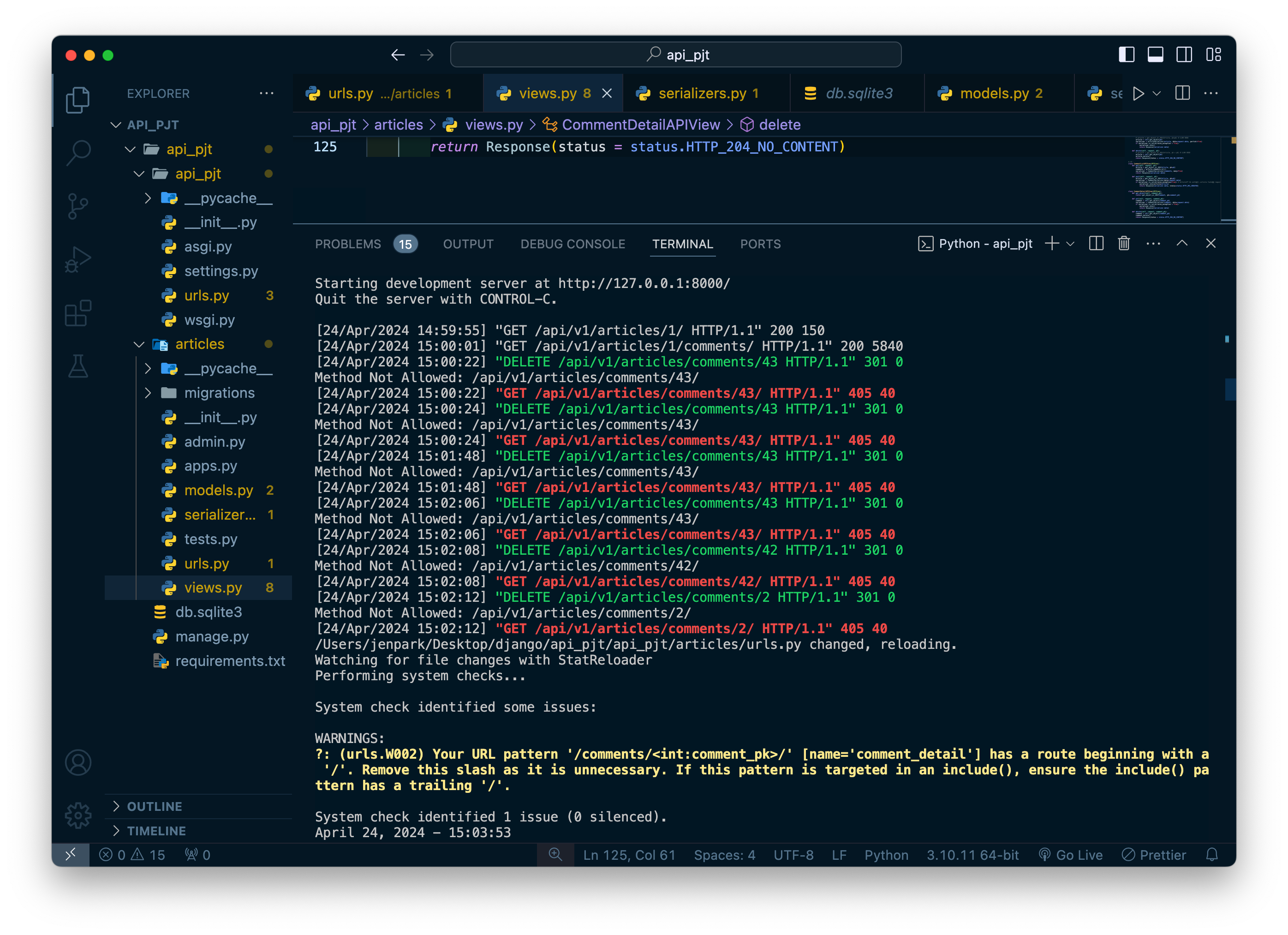Open the new terminal launch profile dropdown

[x=1071, y=244]
